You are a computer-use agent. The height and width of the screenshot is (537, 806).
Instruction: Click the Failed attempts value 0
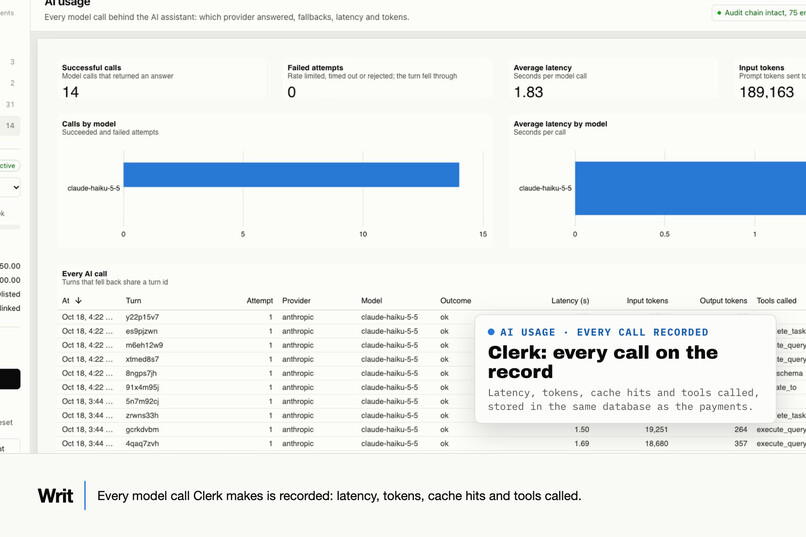point(291,92)
